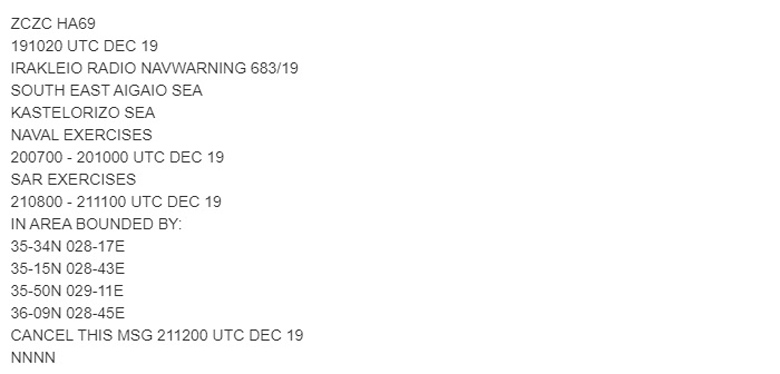Screen dimensions: 780x374
Task: Select coordinate 35-50N 029-11E
Action: pos(67,291)
